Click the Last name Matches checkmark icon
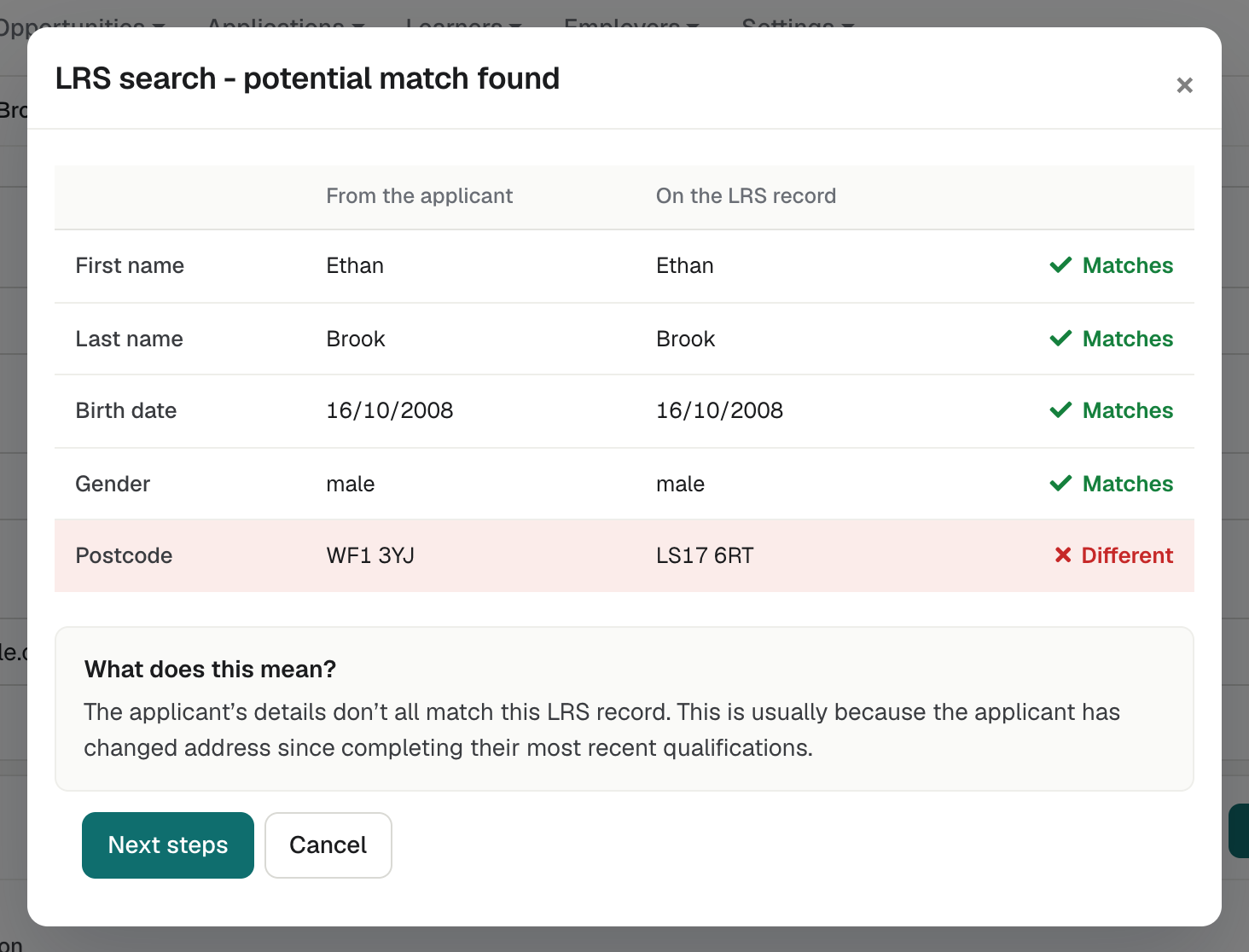The width and height of the screenshot is (1249, 952). pyautogui.click(x=1060, y=339)
